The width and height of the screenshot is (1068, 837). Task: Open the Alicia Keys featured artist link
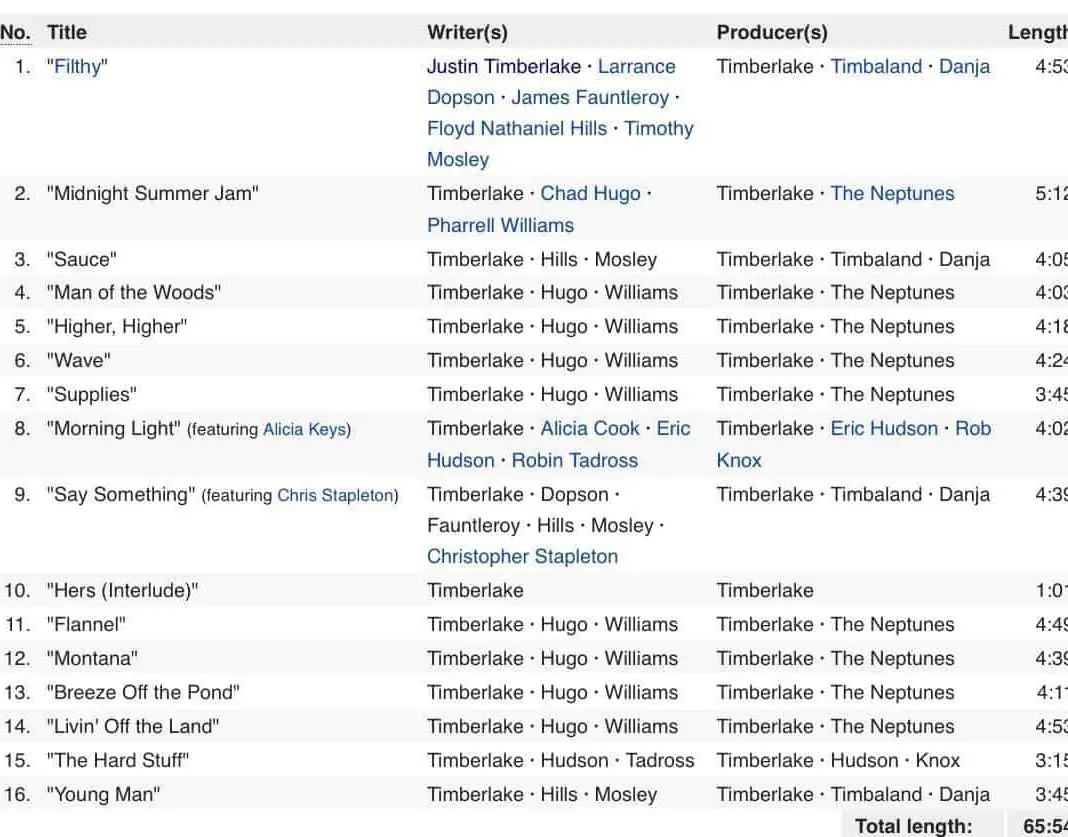[305, 430]
